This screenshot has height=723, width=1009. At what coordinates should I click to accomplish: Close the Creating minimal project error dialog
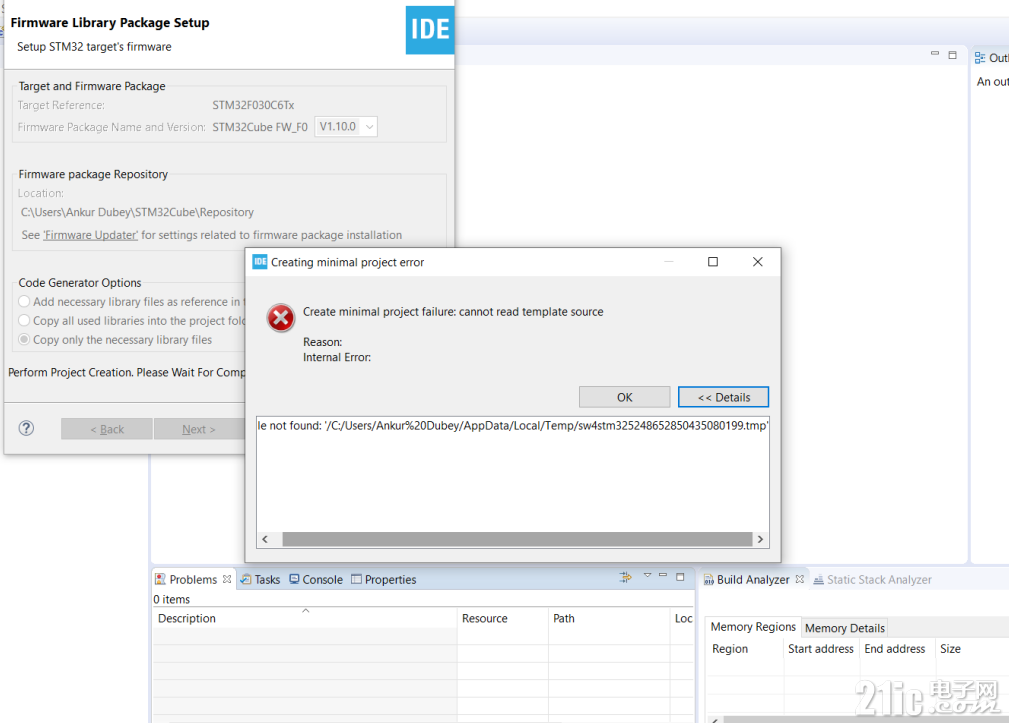tap(757, 262)
